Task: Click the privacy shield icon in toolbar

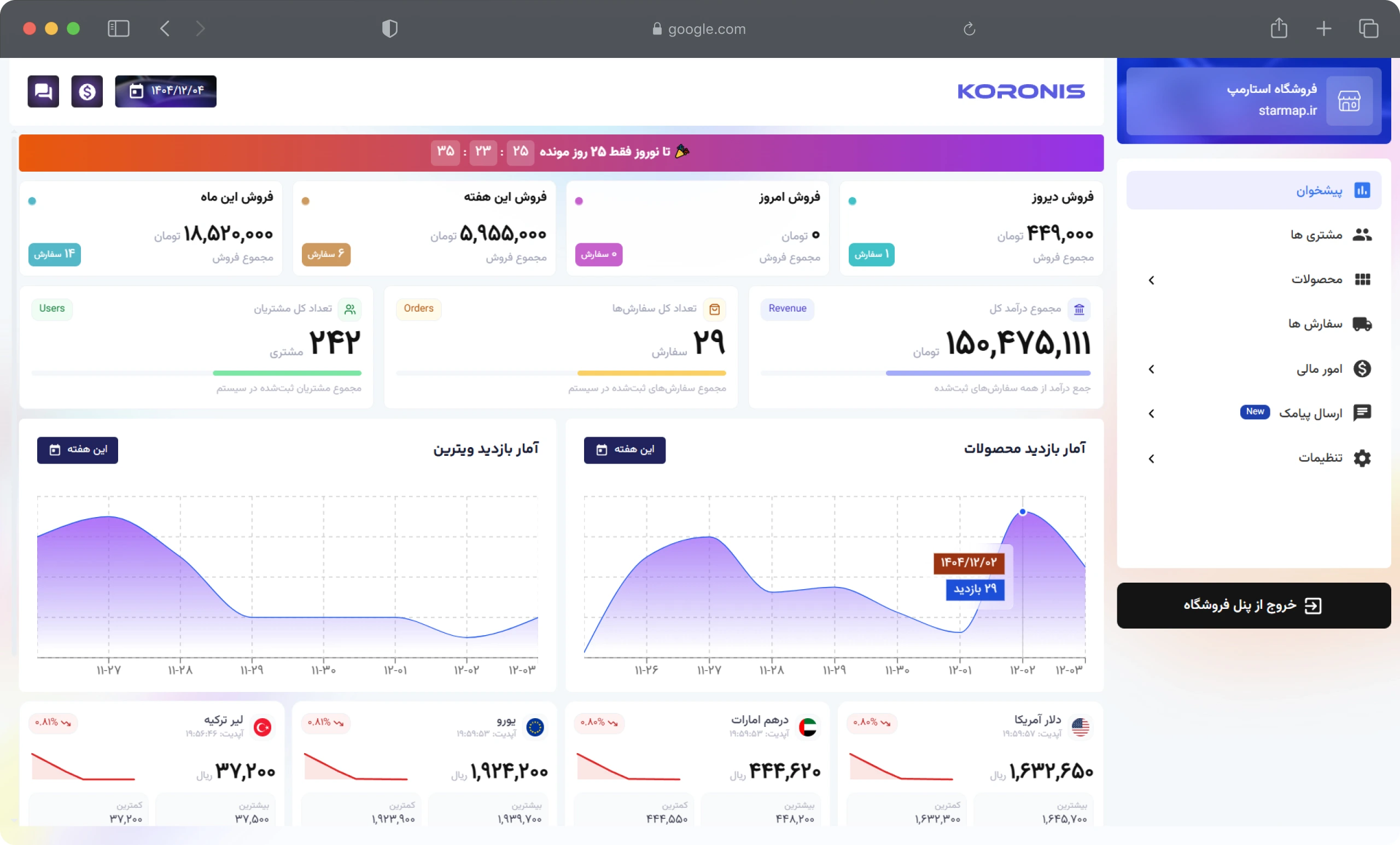Action: [x=389, y=28]
